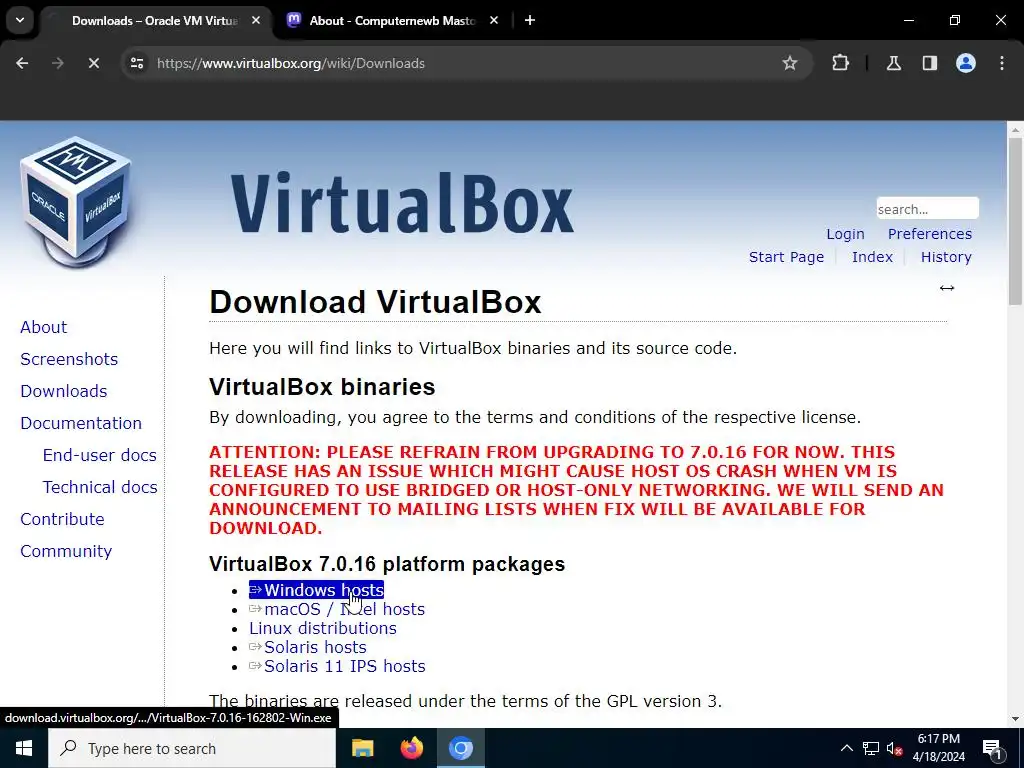Switch to About - Computernewb Mastodon tab

point(392,20)
